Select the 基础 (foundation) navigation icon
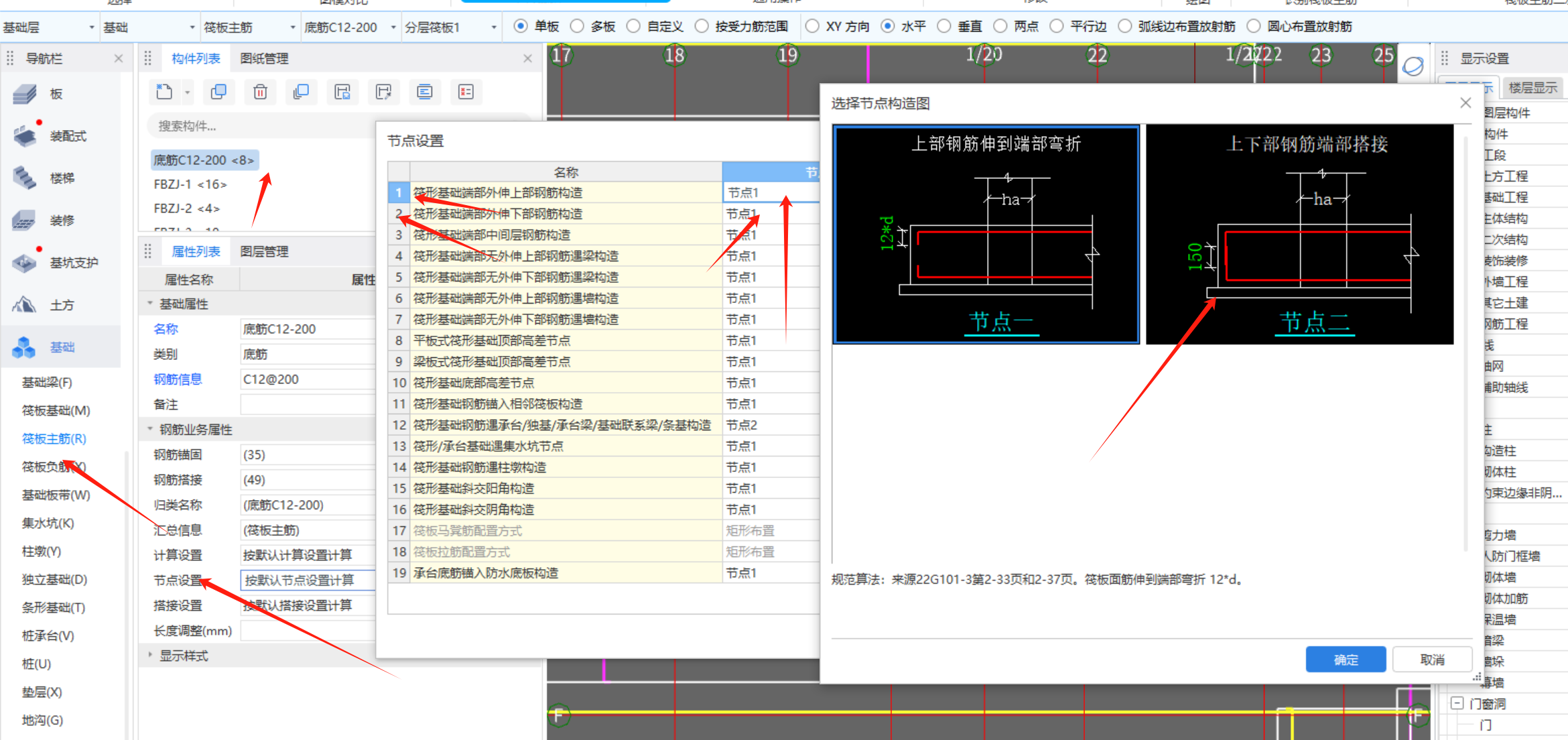Viewport: 1568px width, 740px height. pos(24,347)
